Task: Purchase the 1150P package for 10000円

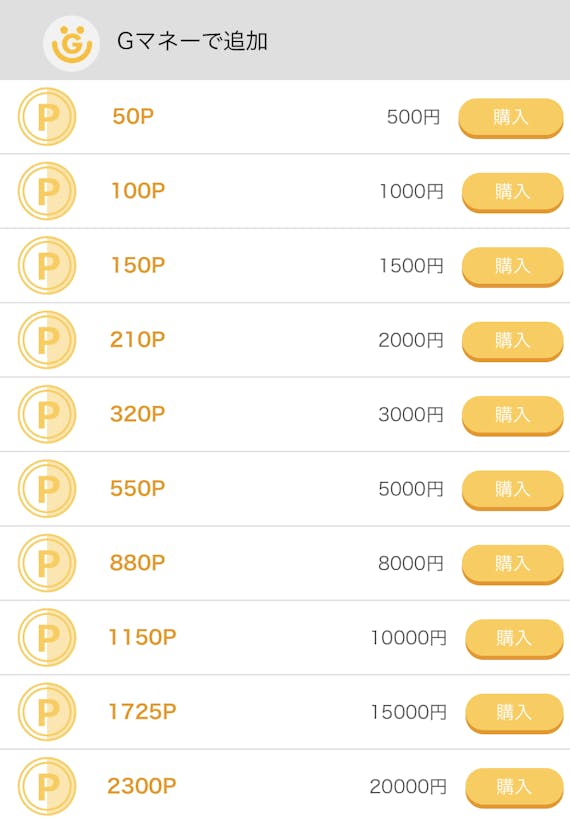Action: [x=515, y=639]
